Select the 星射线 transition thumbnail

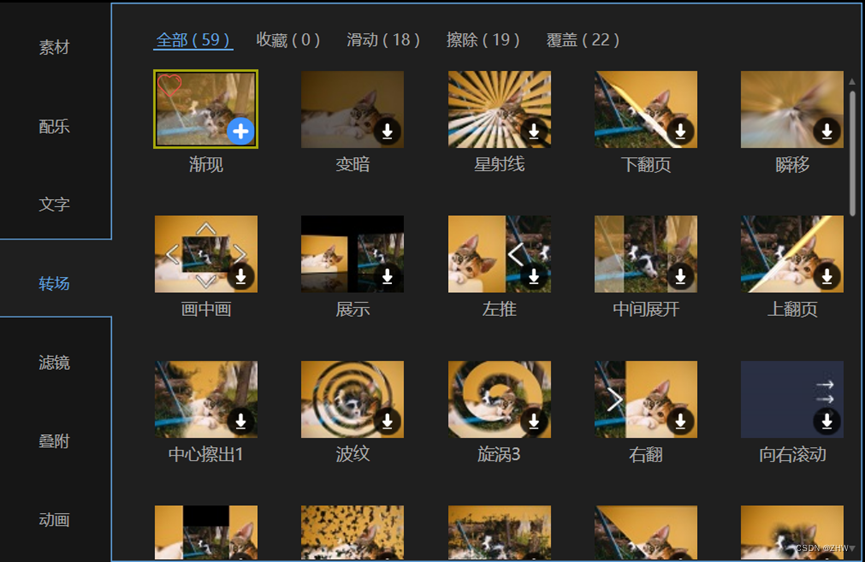coord(499,109)
